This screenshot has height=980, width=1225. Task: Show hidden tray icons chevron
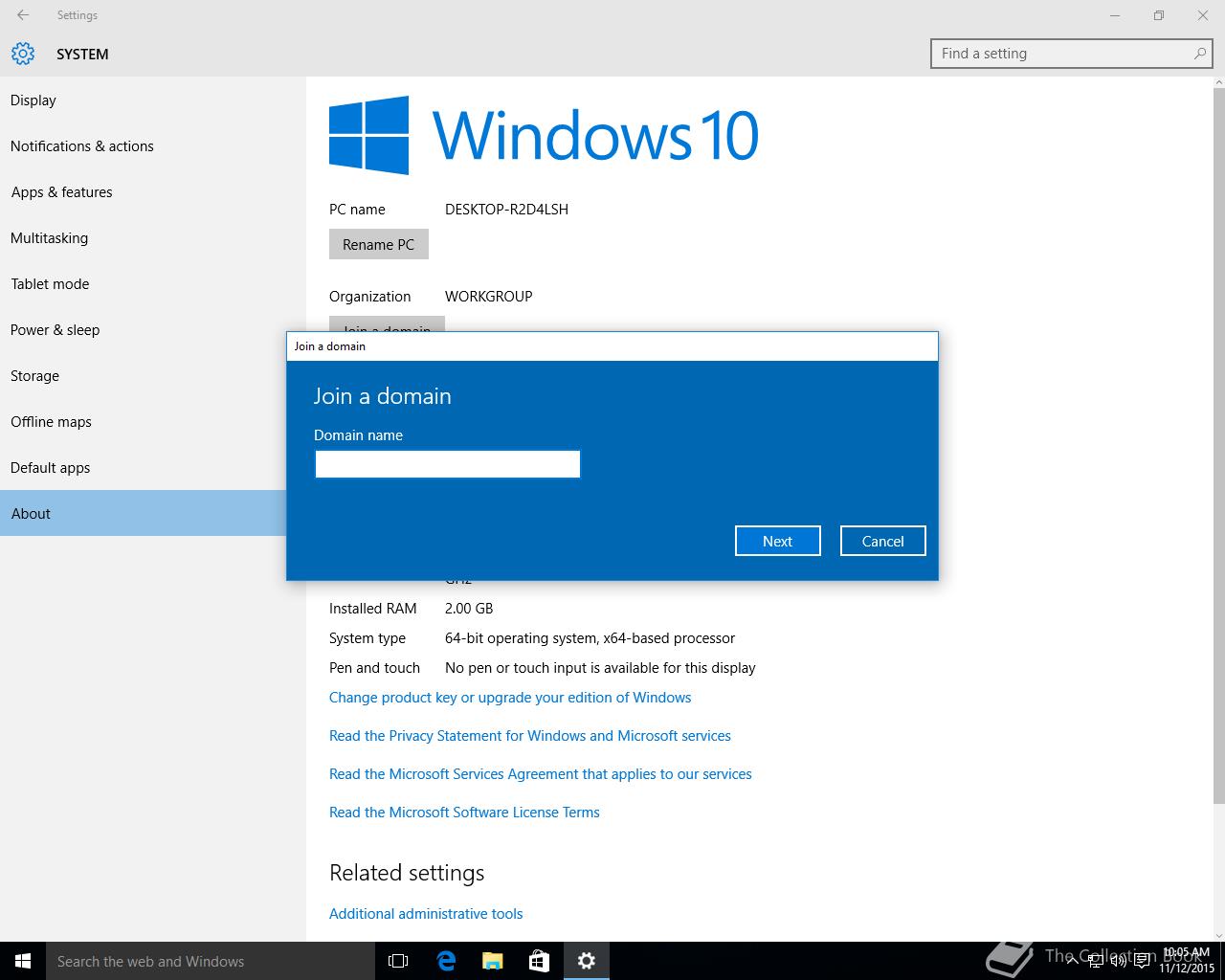[x=1073, y=961]
